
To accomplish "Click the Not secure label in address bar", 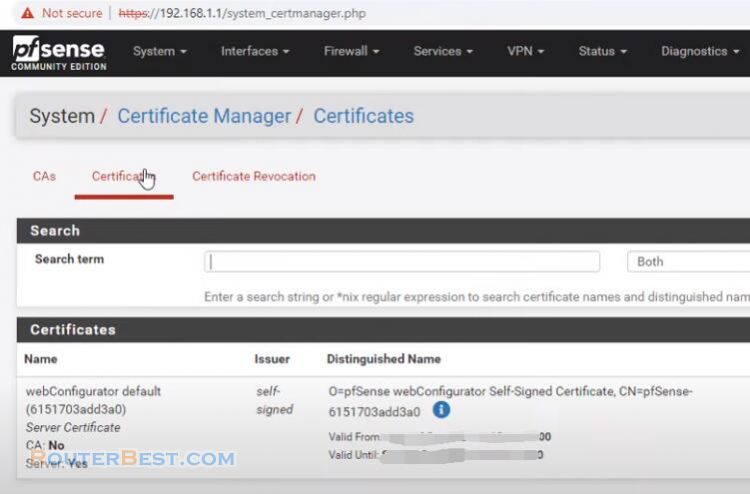I will pyautogui.click(x=72, y=13).
